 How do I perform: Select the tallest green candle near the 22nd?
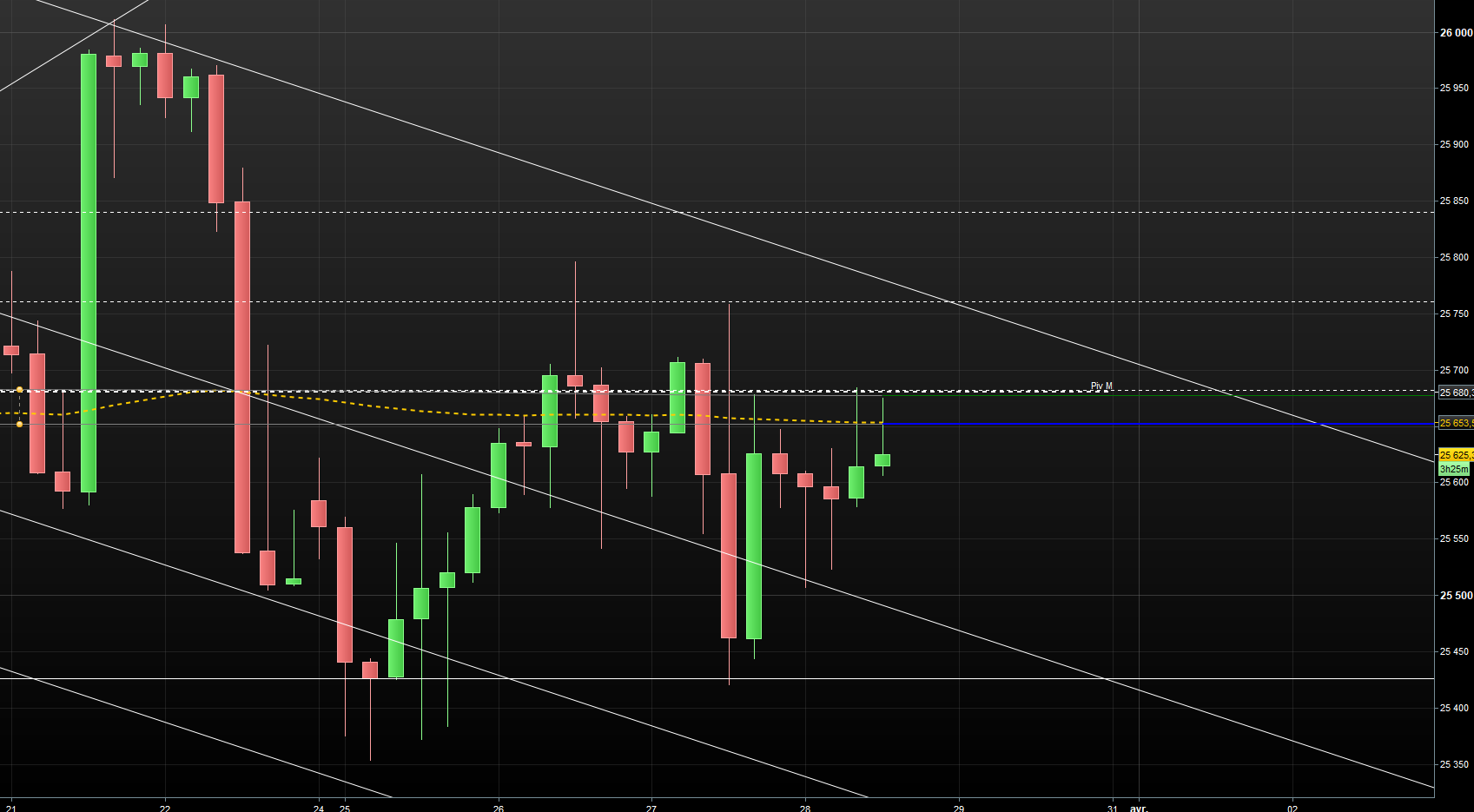point(89,274)
